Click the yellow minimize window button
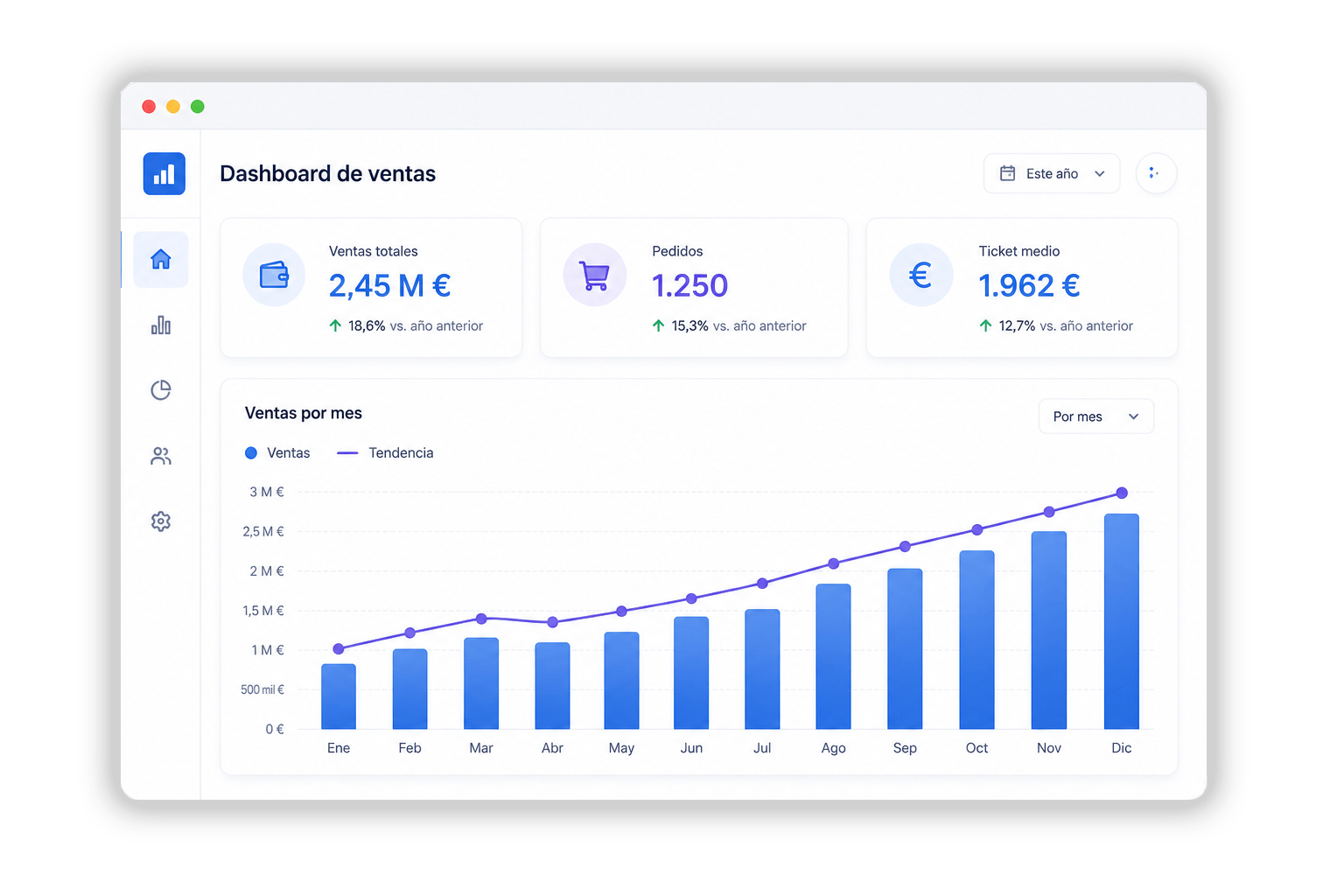Image resolution: width=1344 pixels, height=896 pixels. click(173, 107)
